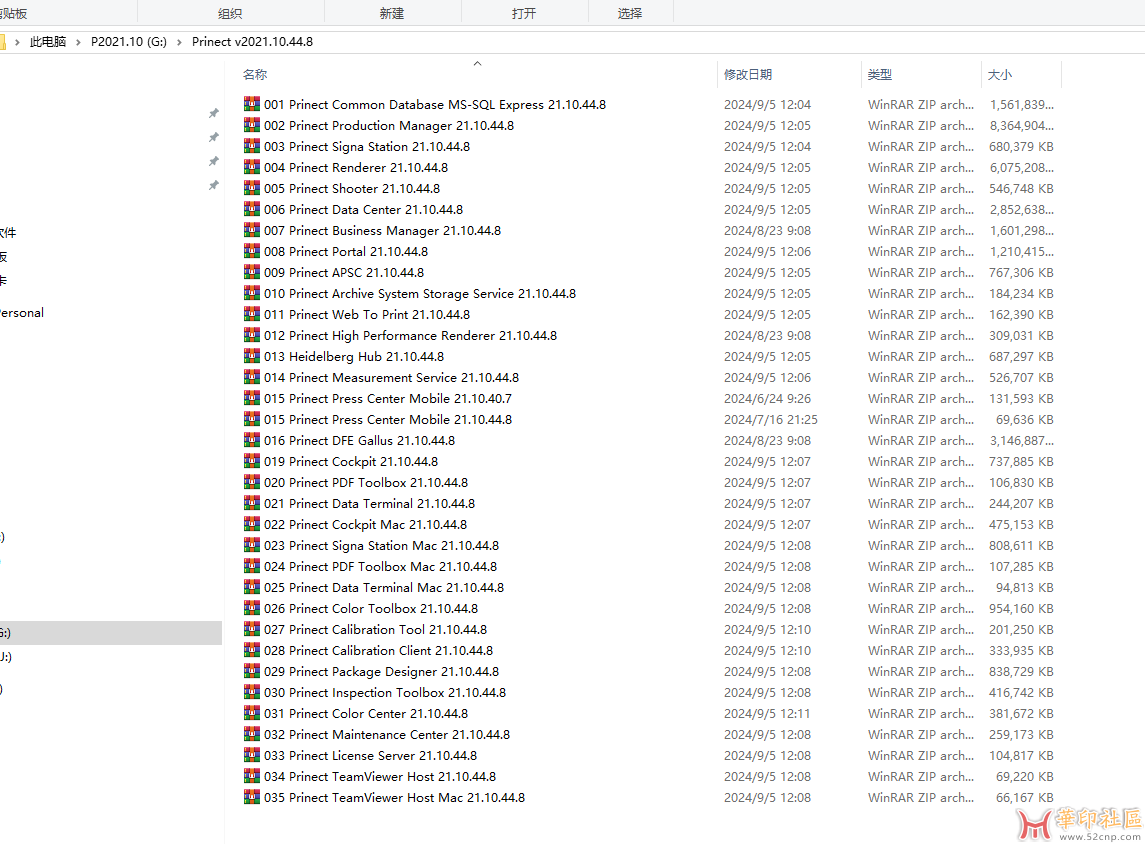
Task: Sort the list by 修改日期 column
Action: [748, 74]
